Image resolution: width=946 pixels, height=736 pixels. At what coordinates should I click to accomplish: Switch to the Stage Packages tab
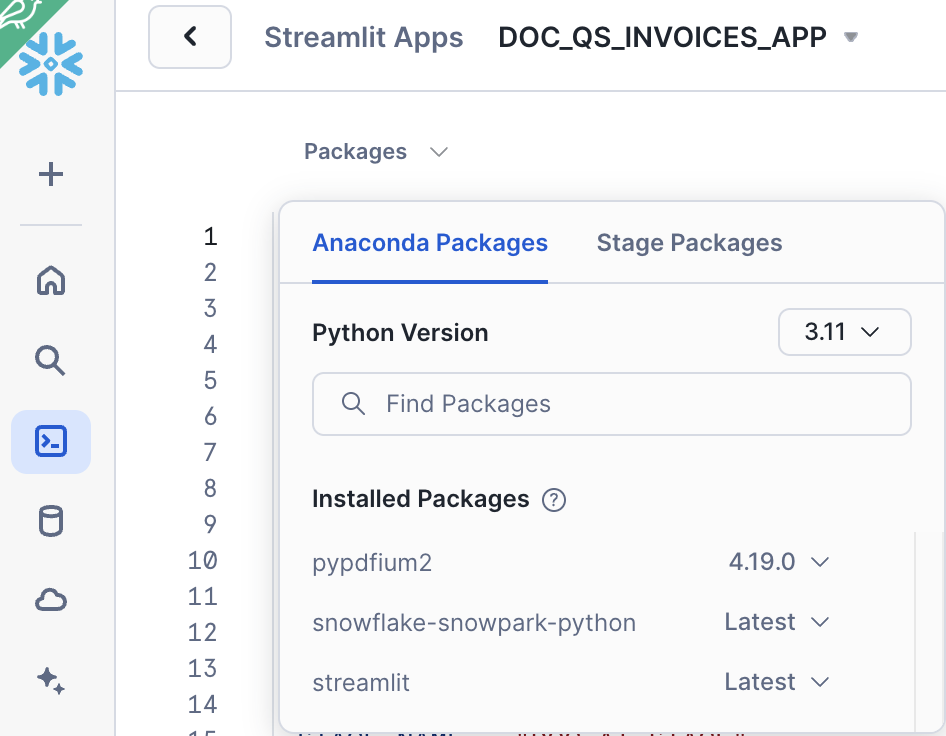coord(689,243)
